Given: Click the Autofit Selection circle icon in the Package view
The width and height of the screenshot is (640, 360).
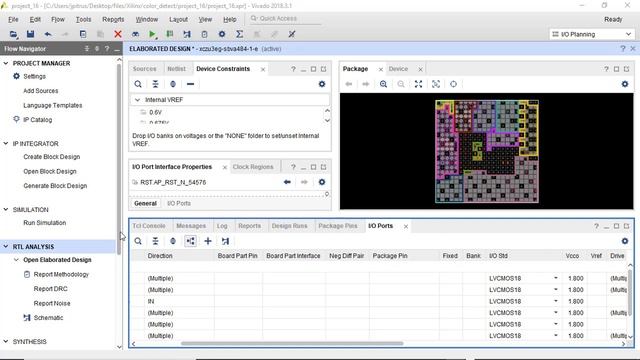Looking at the screenshot, I should tap(453, 84).
